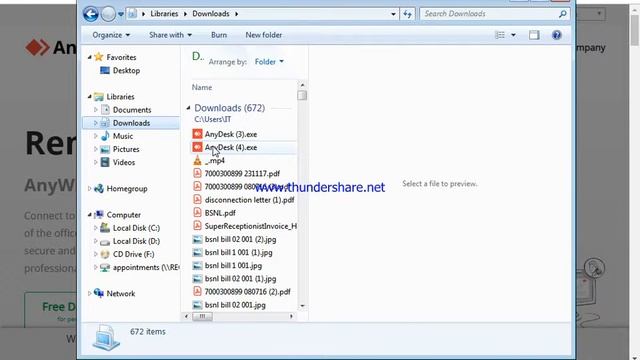Screen dimensions: 640x360
Task: Collapse the Computer tree node
Action: tap(89, 215)
